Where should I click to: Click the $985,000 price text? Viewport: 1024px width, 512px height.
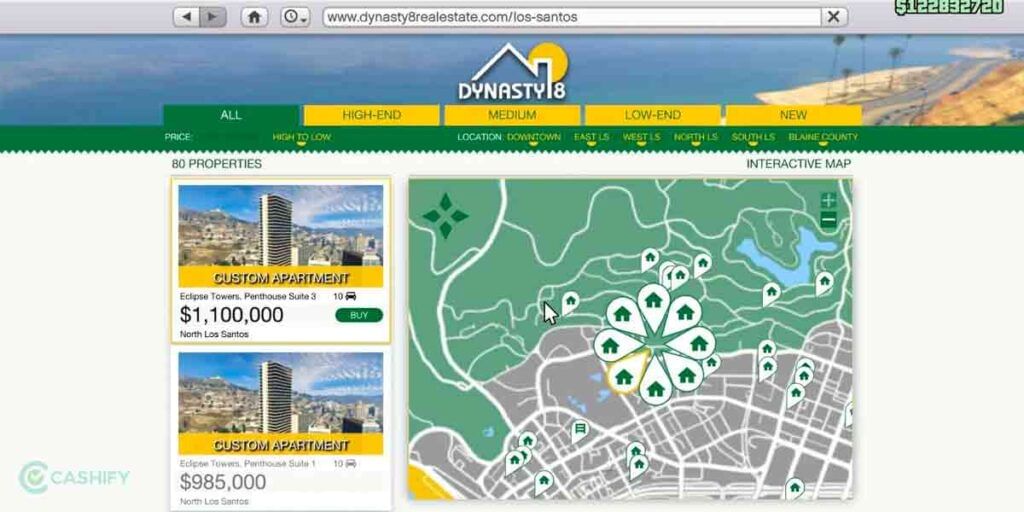pos(223,483)
